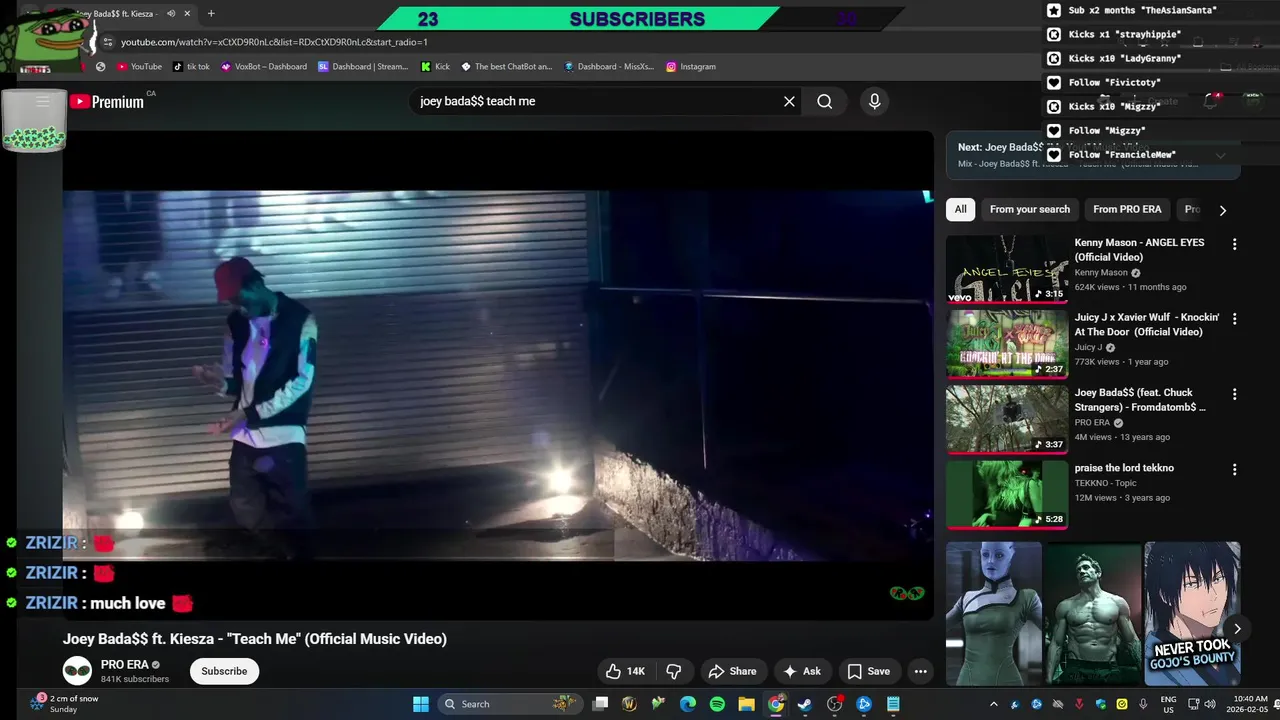Open Steam from the taskbar

(x=805, y=704)
